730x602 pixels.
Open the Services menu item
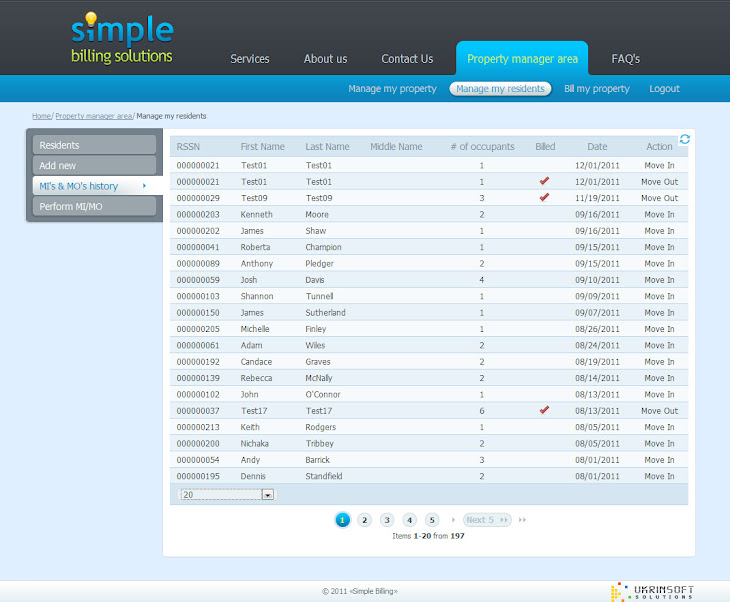click(x=250, y=59)
